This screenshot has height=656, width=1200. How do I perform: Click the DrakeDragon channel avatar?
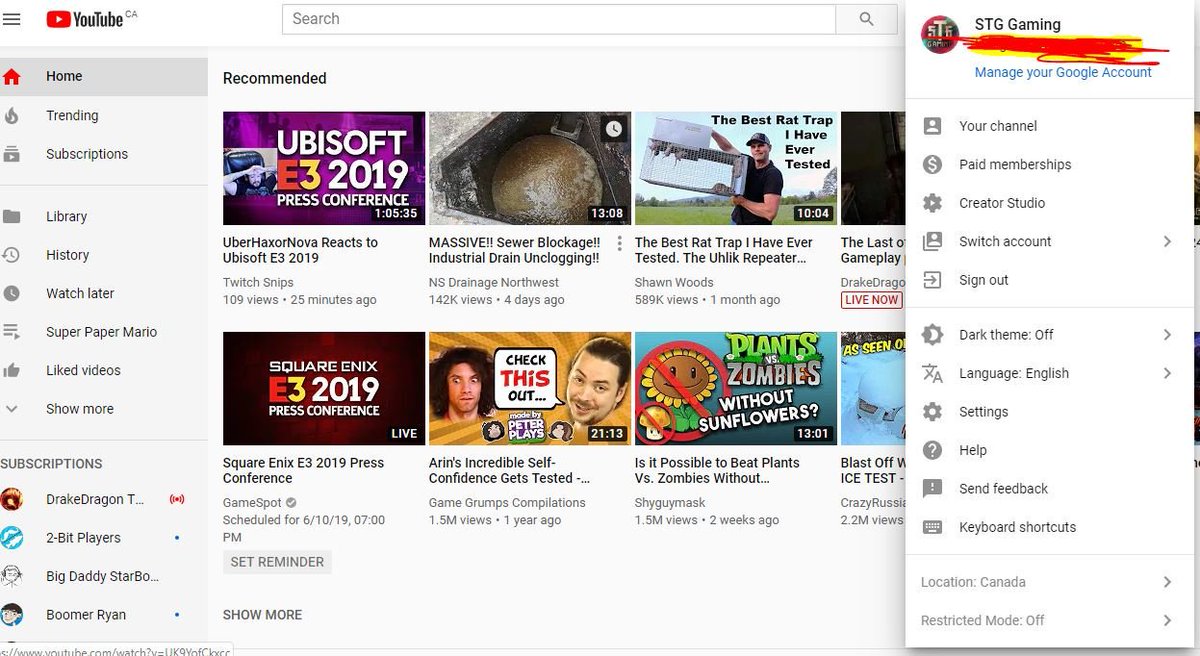(x=11, y=499)
